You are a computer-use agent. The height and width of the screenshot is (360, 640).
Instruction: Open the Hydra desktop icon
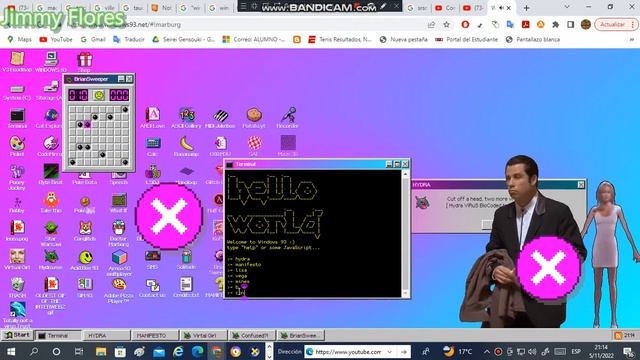coord(51,260)
